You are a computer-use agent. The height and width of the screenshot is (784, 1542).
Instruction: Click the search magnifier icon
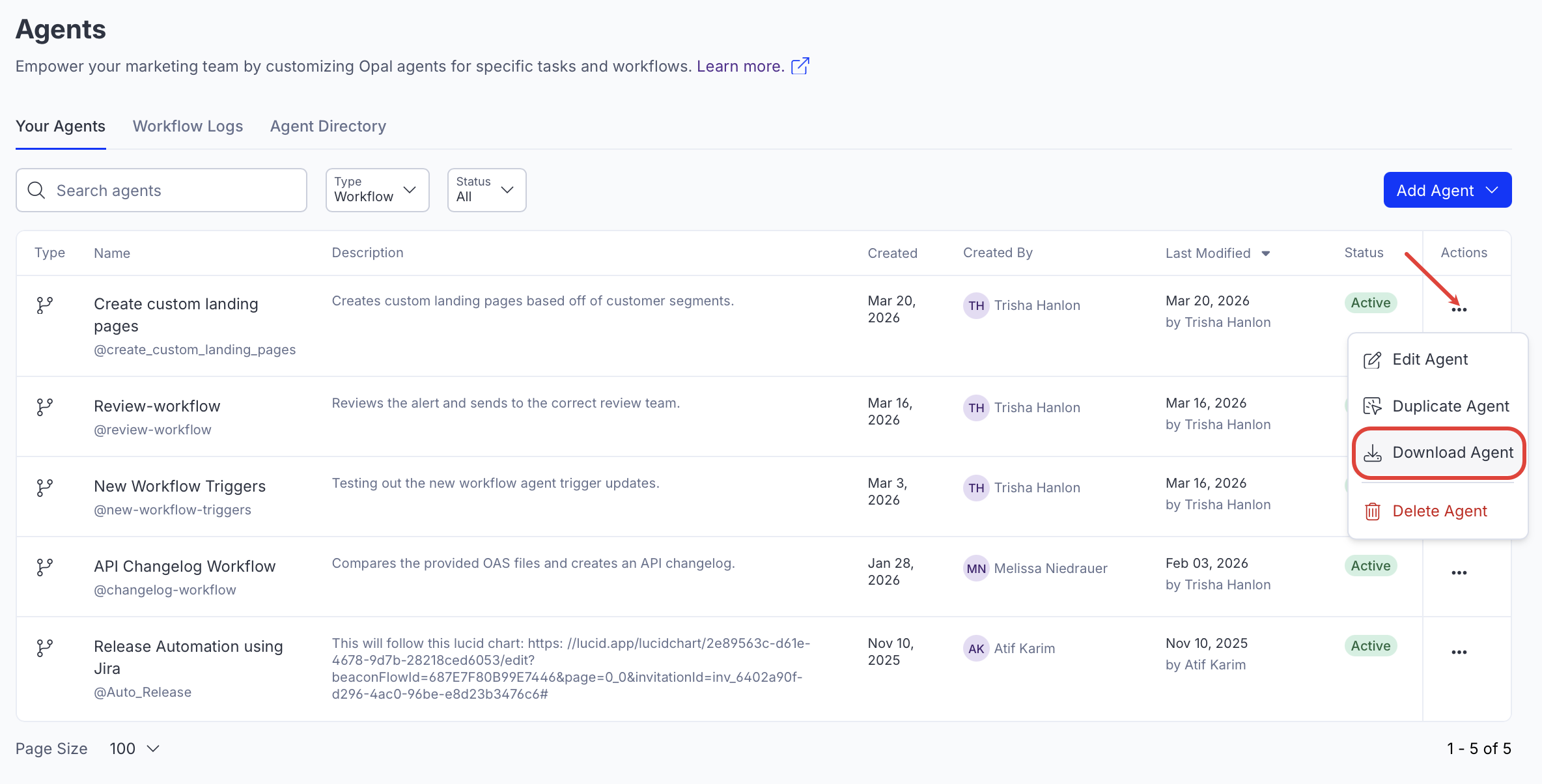(x=36, y=190)
